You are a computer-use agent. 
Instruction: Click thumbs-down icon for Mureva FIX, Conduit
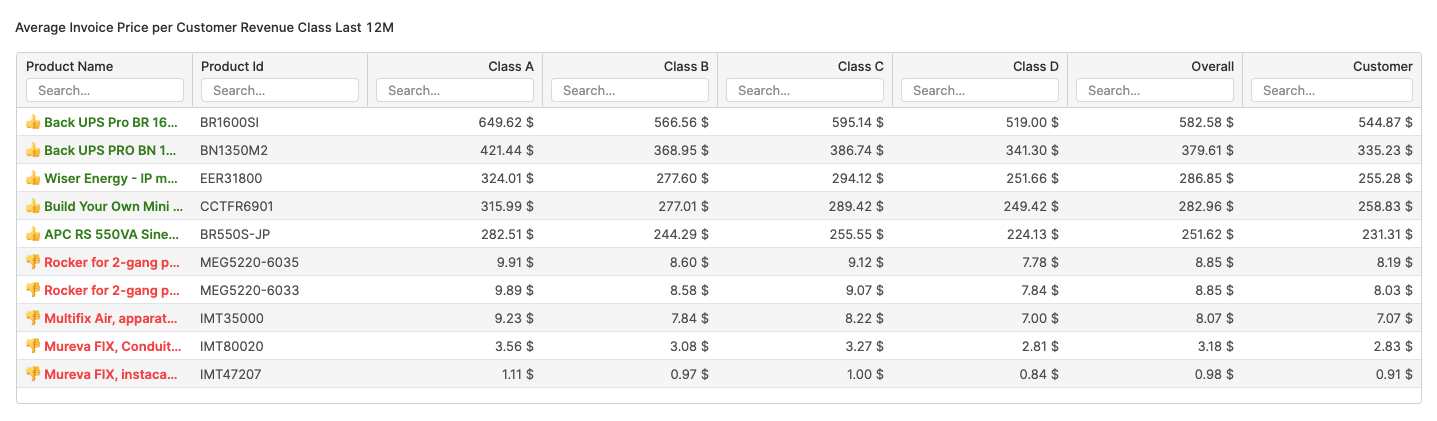click(x=32, y=346)
